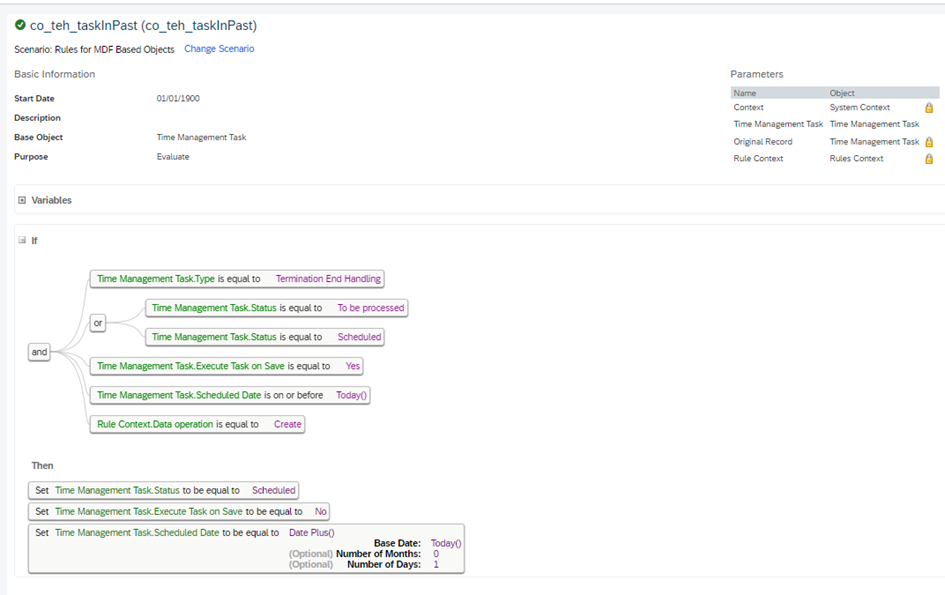Click the Original Record parameter name

tap(763, 142)
